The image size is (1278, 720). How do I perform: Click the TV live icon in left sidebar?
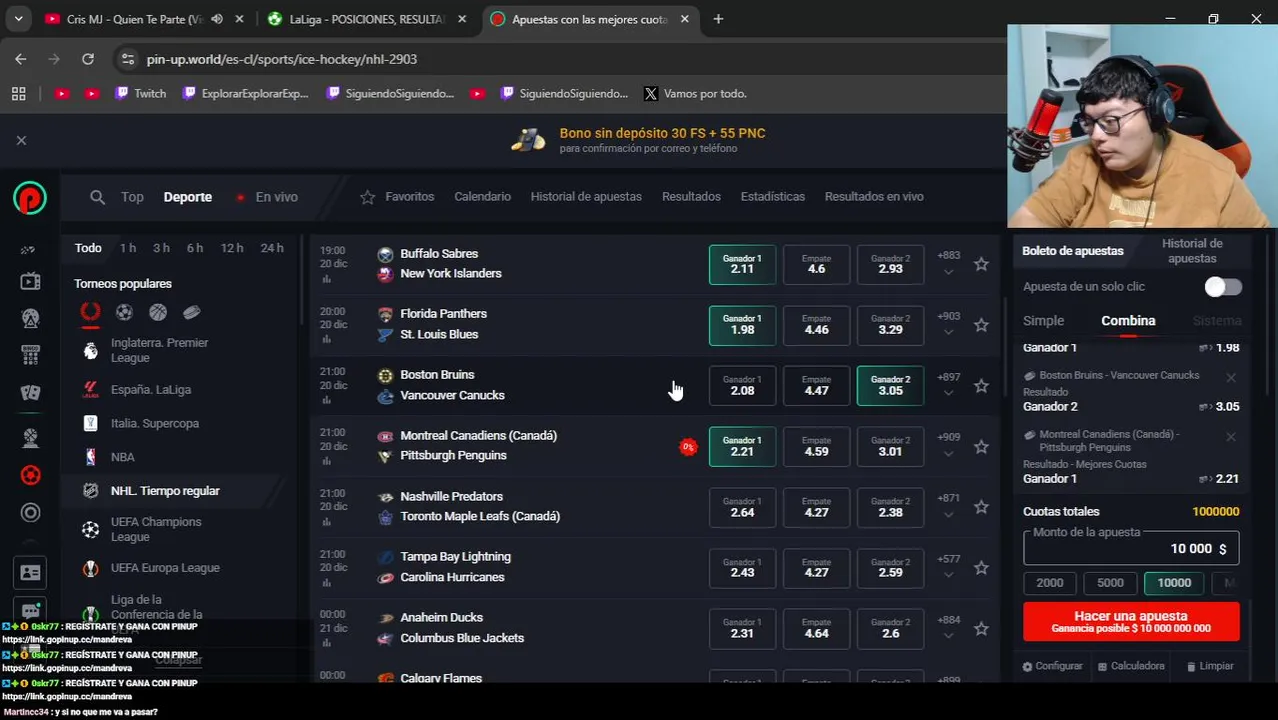pos(30,282)
